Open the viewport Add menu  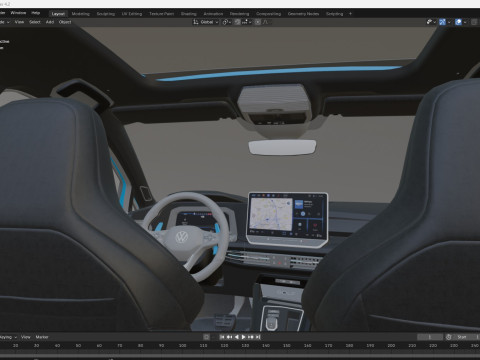(50, 22)
